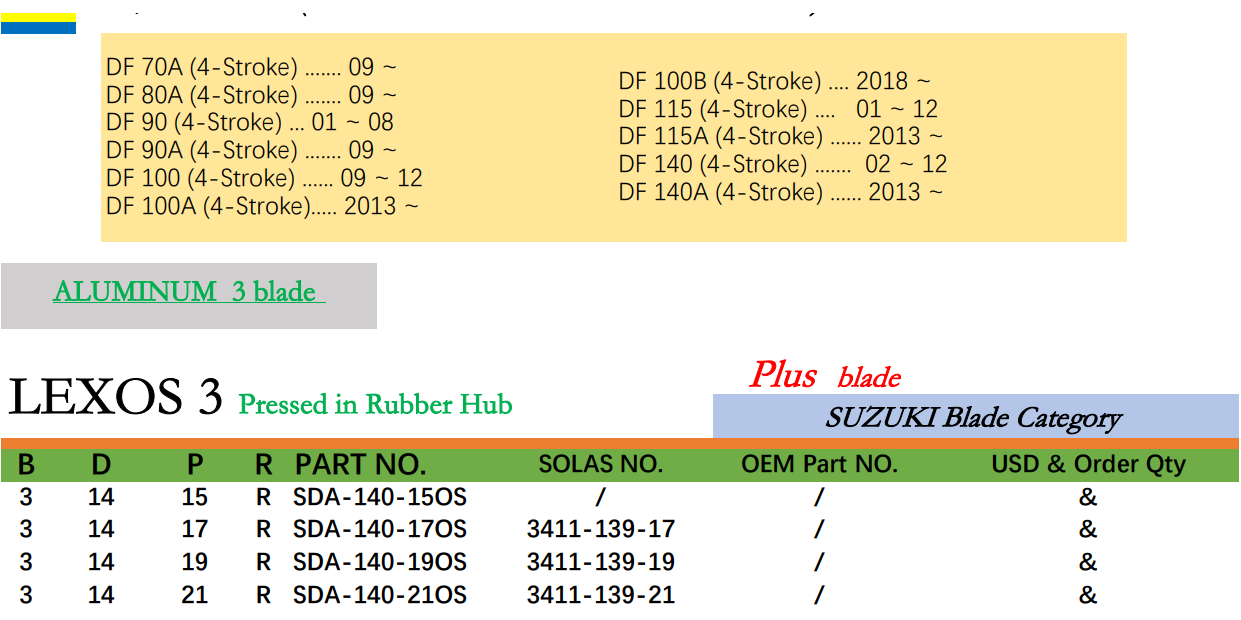Select part number SDA-140-15OS
The image size is (1241, 620).
380,497
